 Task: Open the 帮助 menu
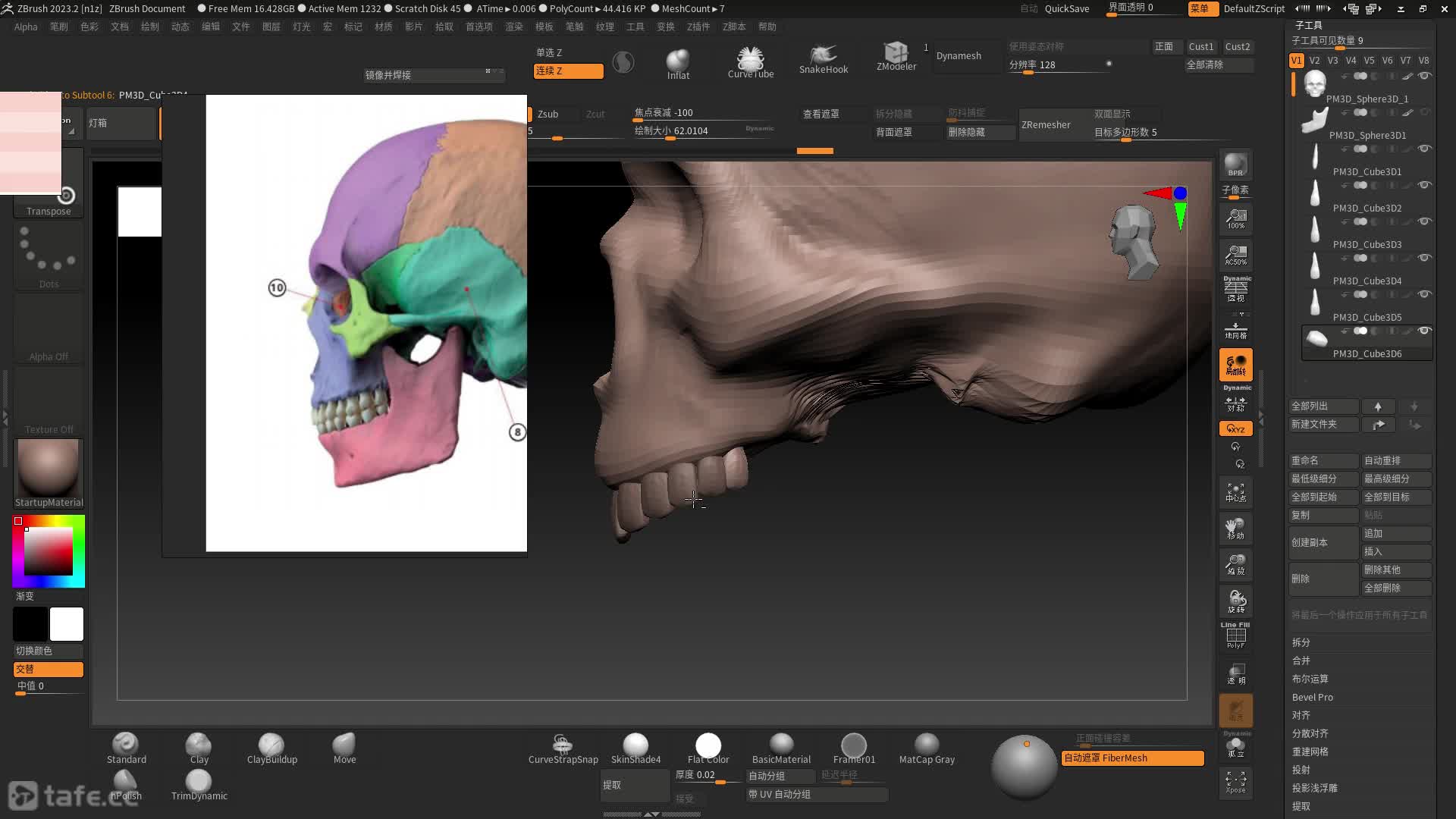coord(767,27)
